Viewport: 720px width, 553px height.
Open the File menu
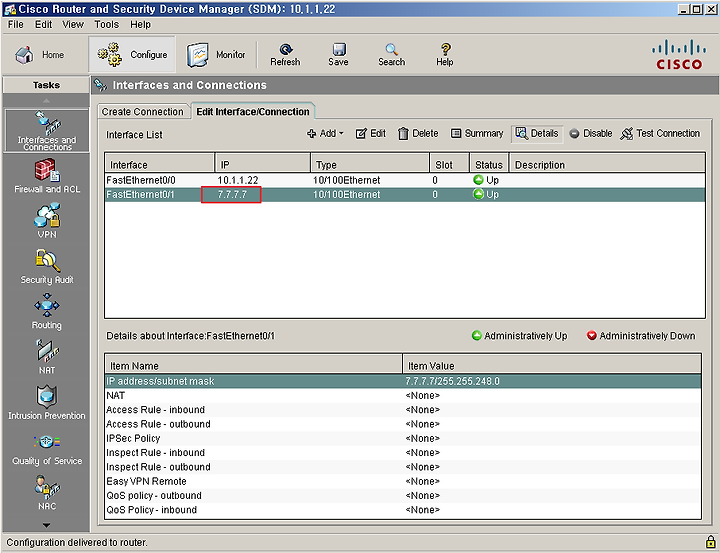pyautogui.click(x=16, y=24)
